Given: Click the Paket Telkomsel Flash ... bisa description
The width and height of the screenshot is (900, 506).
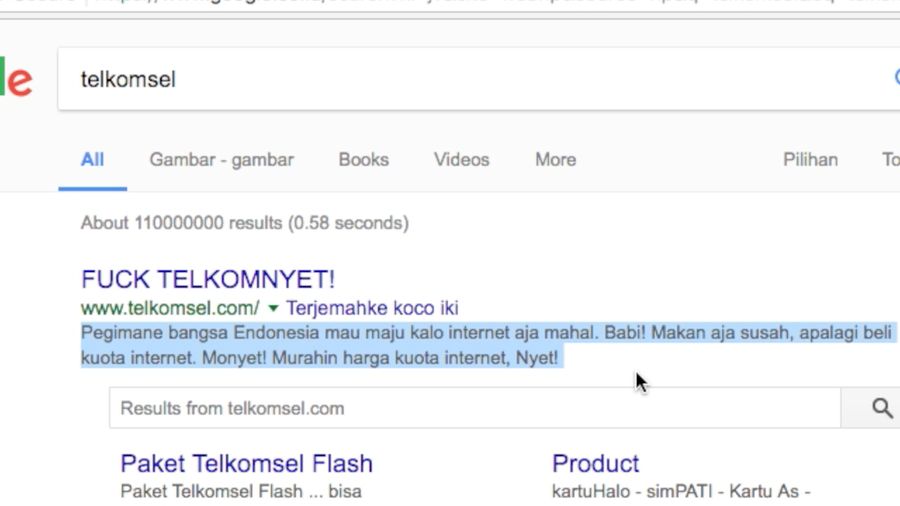Looking at the screenshot, I should point(241,492).
